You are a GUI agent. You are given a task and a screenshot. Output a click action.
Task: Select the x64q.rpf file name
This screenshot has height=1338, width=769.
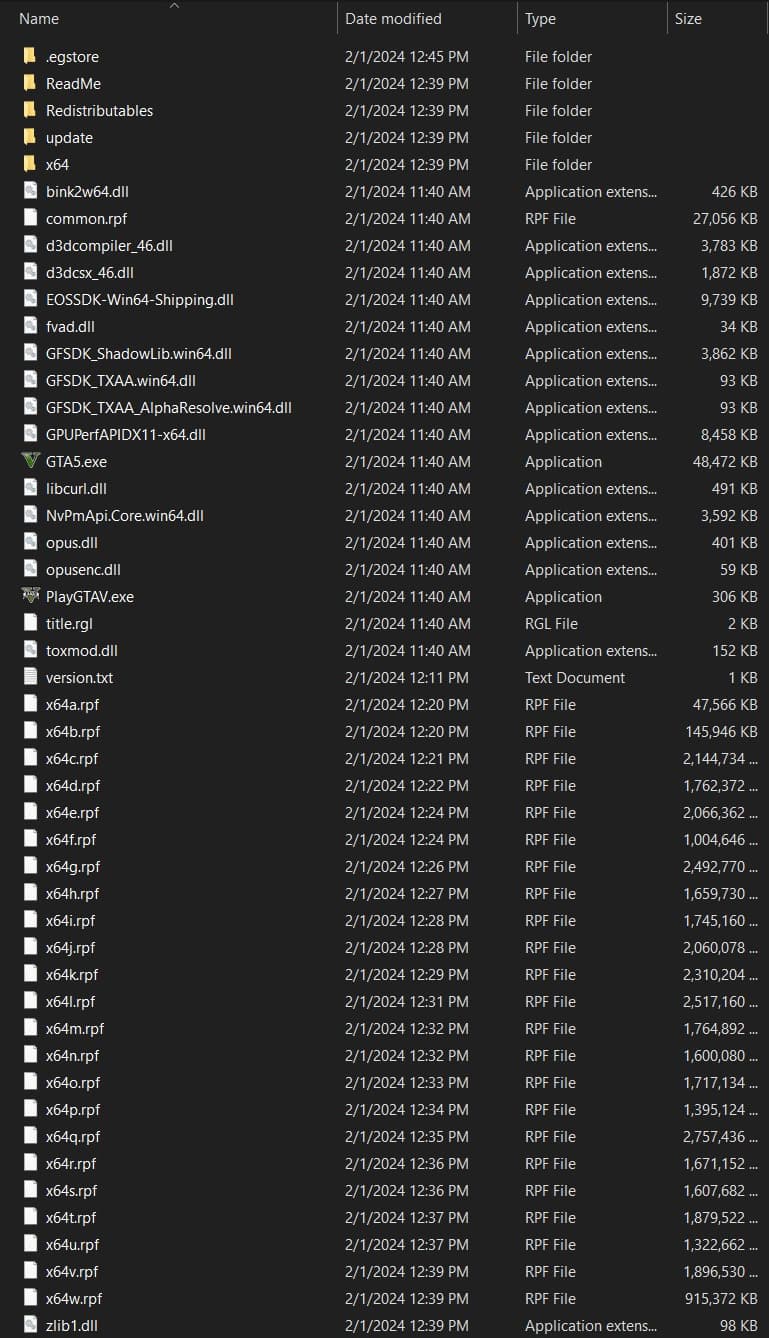[73, 1136]
